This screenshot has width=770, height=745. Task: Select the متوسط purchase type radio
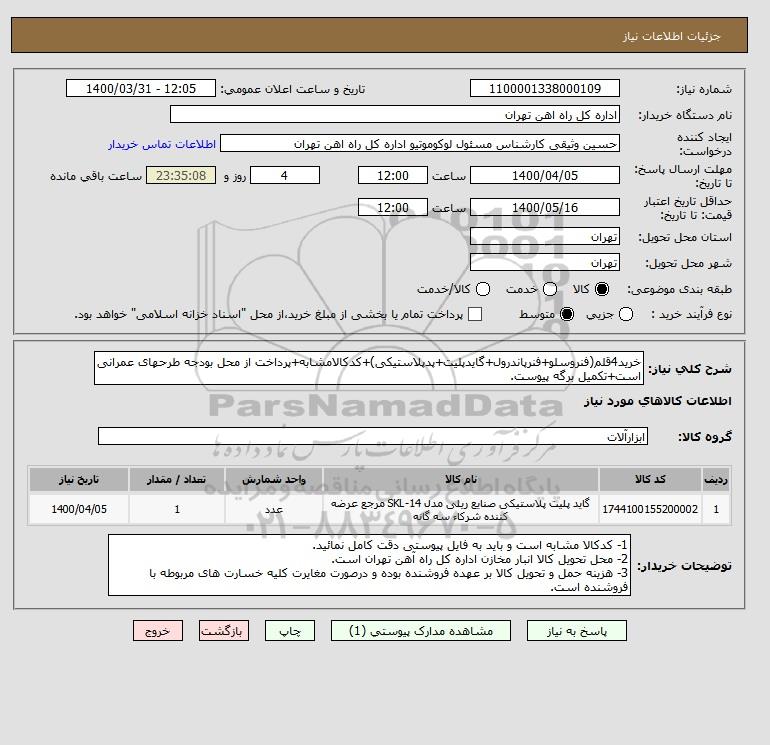(567, 314)
